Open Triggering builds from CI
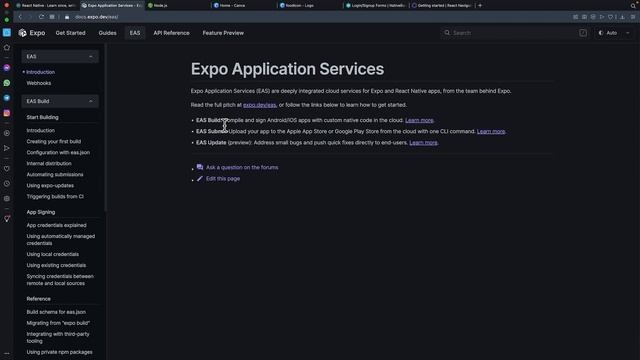 click(x=55, y=197)
